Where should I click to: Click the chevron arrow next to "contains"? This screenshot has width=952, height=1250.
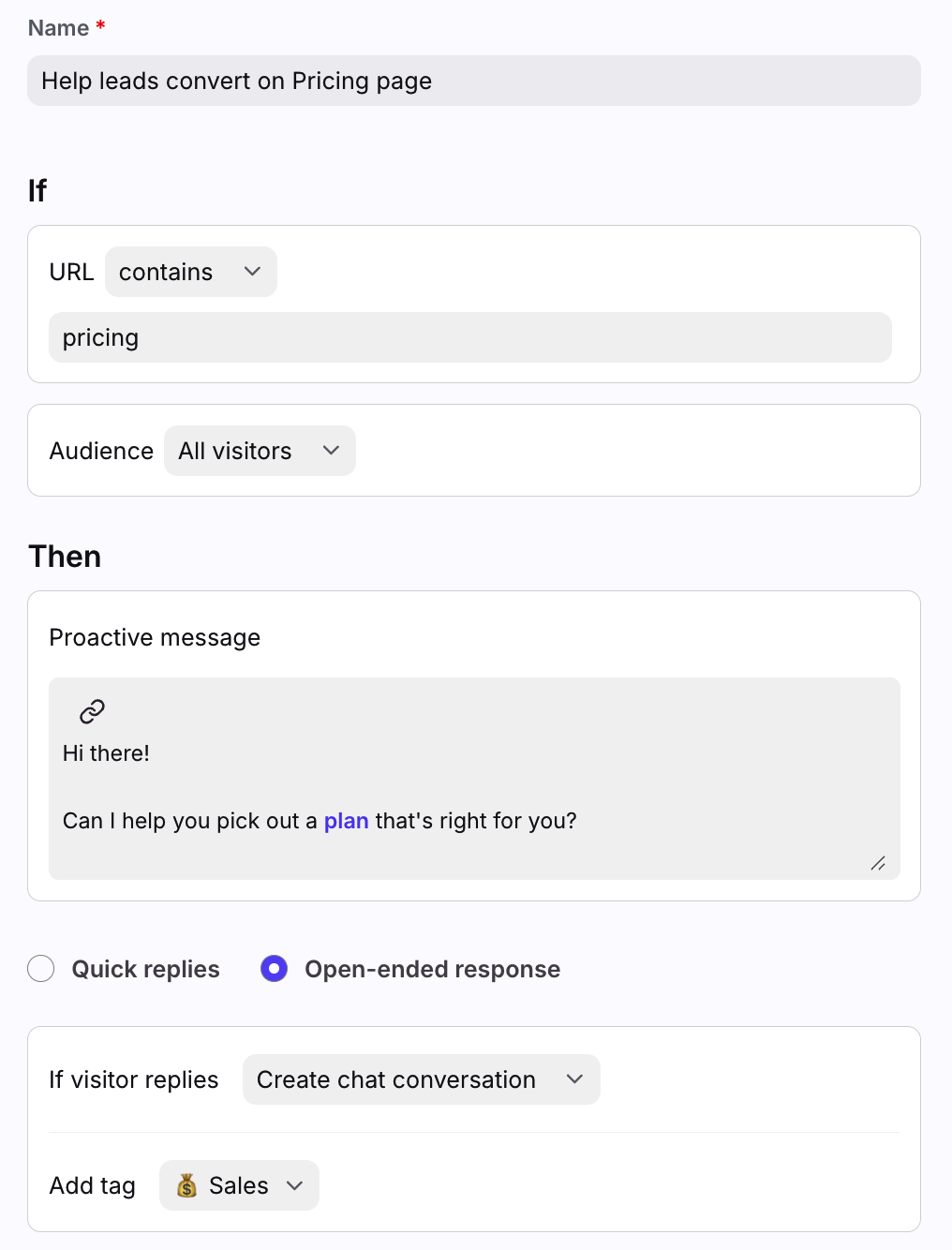pos(252,272)
